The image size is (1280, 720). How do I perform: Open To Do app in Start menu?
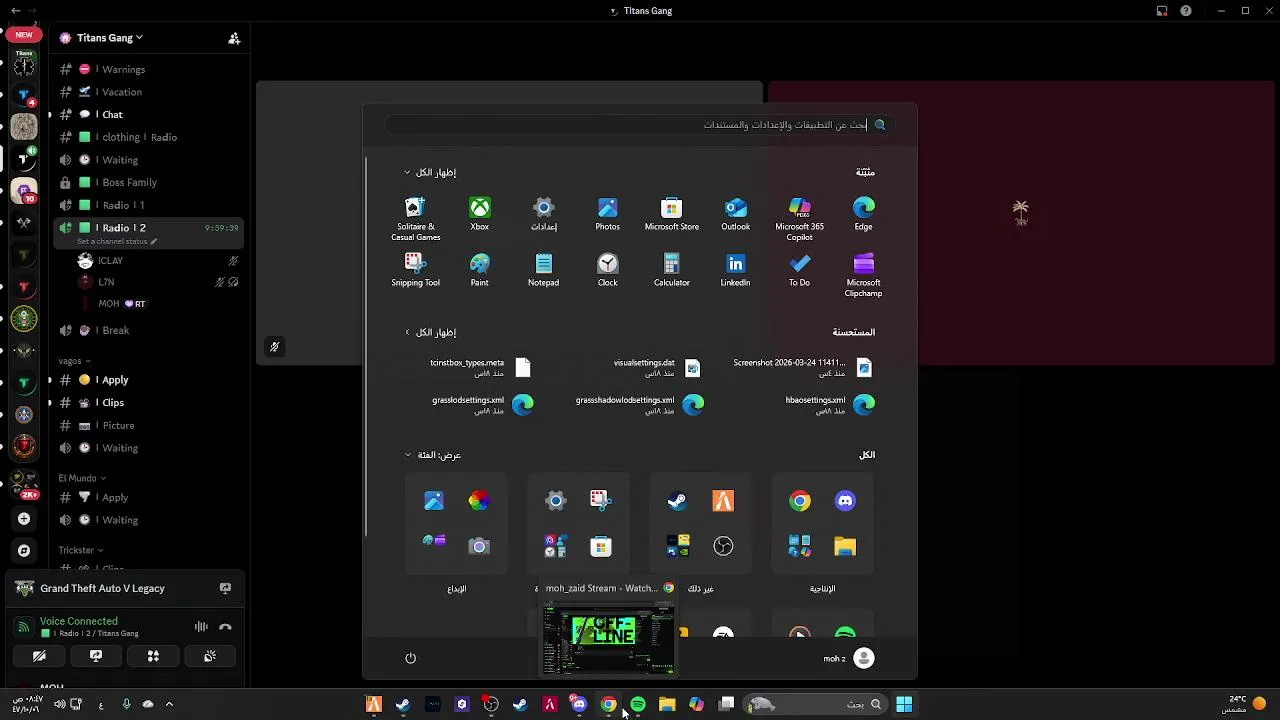[x=800, y=270]
